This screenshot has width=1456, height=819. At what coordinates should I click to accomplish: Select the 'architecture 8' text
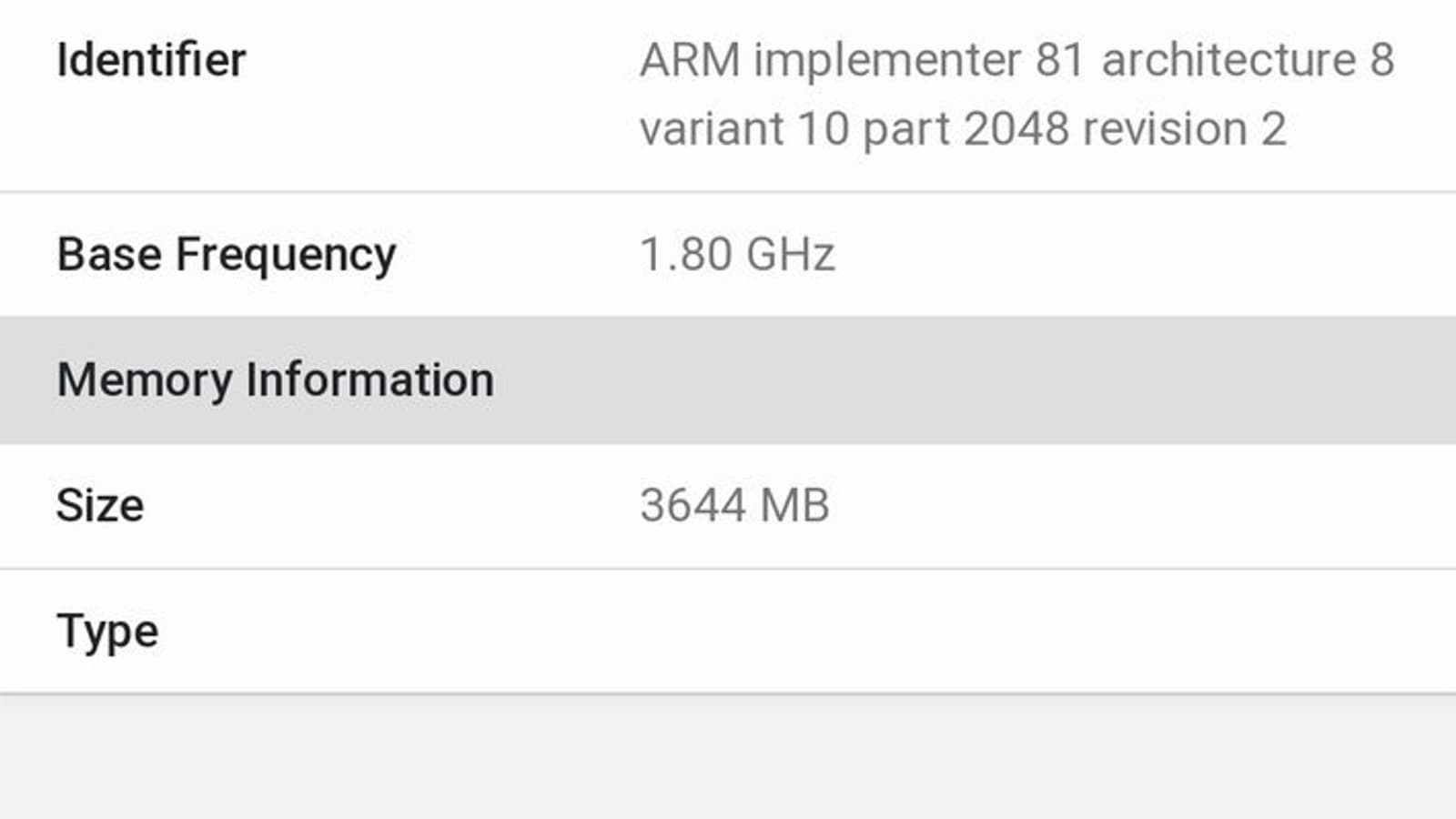[x=1248, y=61]
